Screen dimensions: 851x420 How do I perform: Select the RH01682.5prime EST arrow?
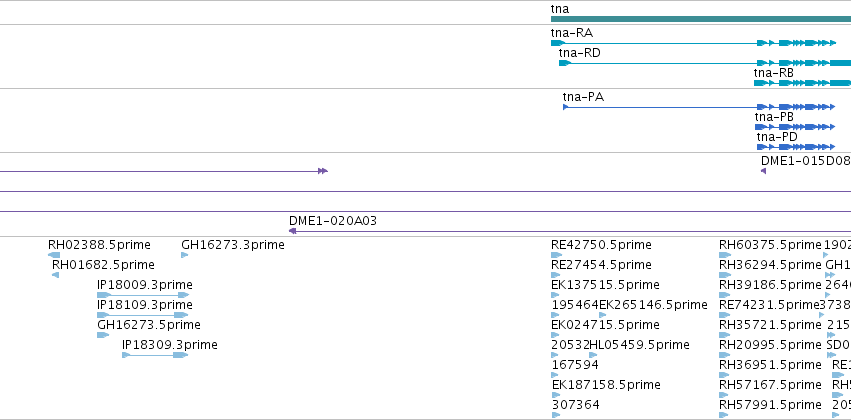[55, 275]
